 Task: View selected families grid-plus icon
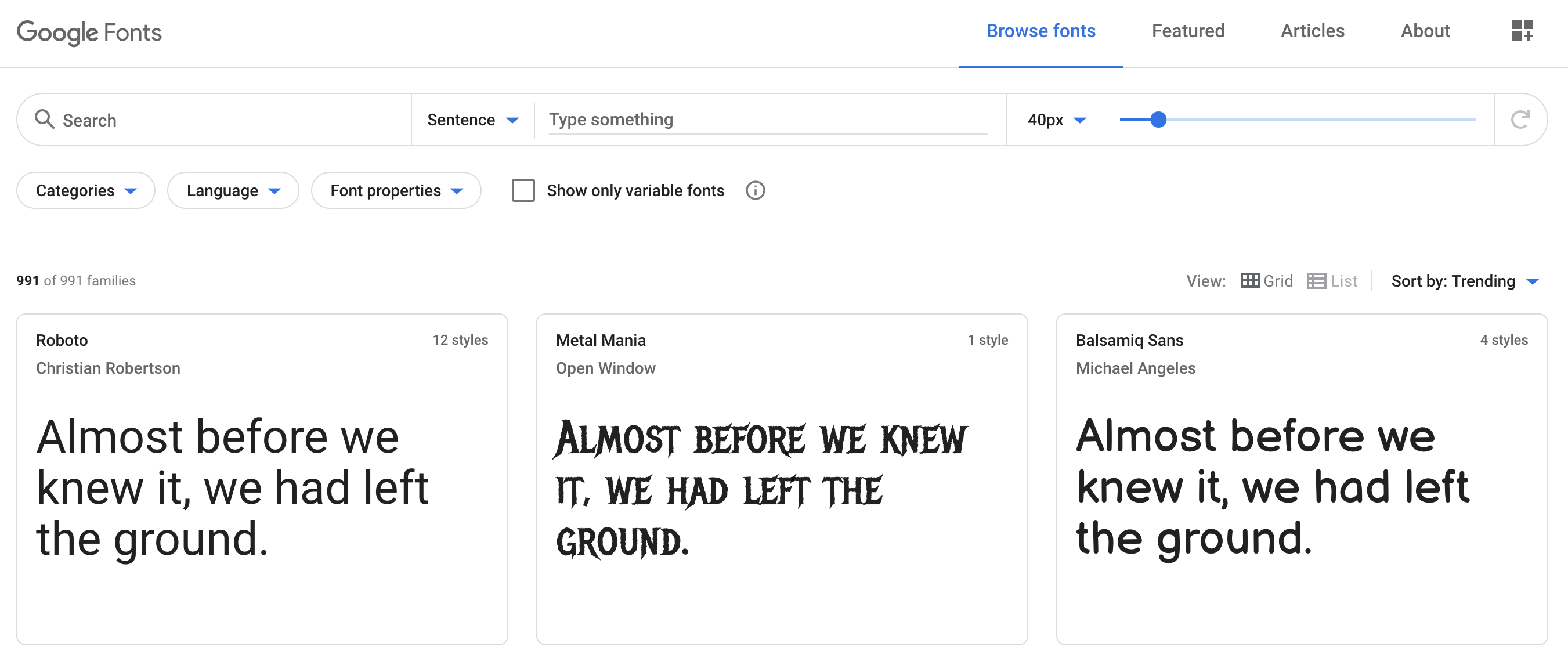coord(1522,30)
